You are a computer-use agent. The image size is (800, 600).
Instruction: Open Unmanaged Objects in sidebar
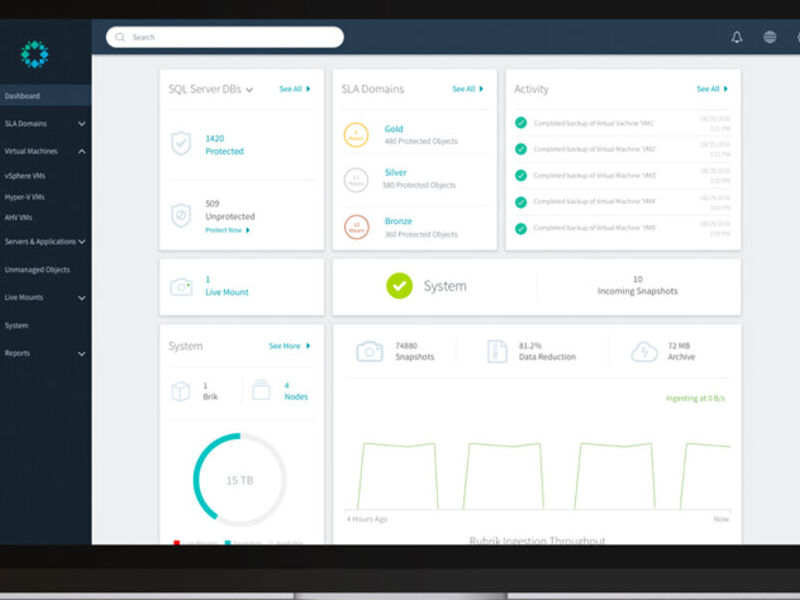click(37, 269)
